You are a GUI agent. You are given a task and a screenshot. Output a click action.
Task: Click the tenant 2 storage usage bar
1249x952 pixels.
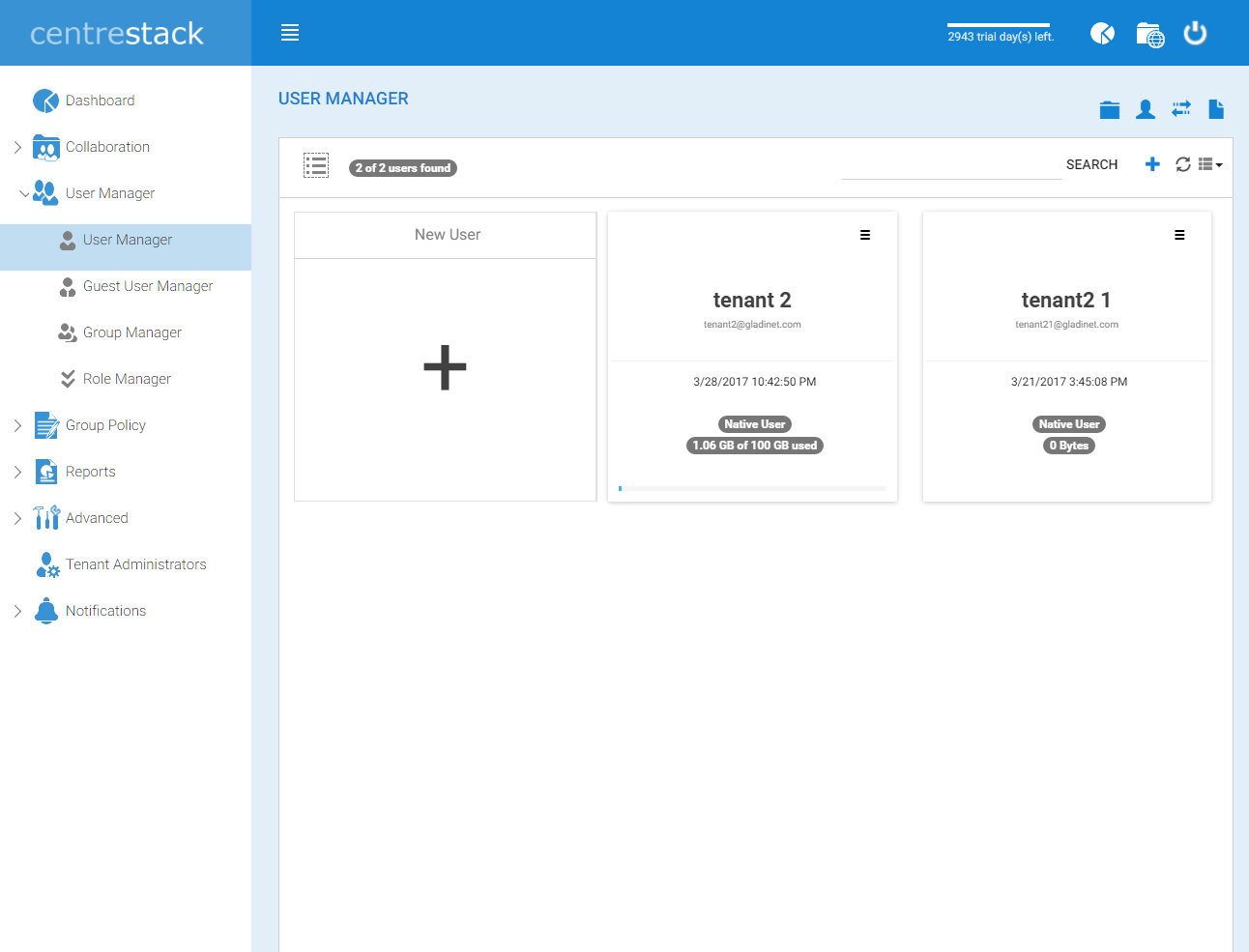point(752,489)
